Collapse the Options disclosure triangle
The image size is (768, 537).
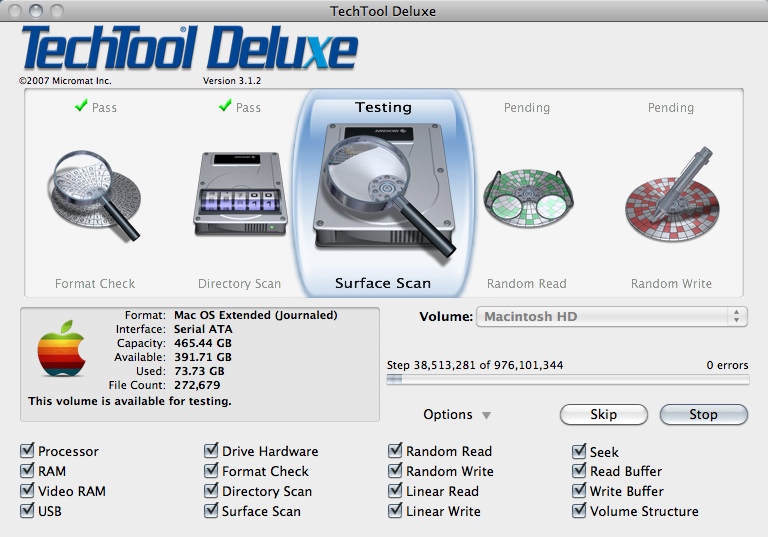486,415
